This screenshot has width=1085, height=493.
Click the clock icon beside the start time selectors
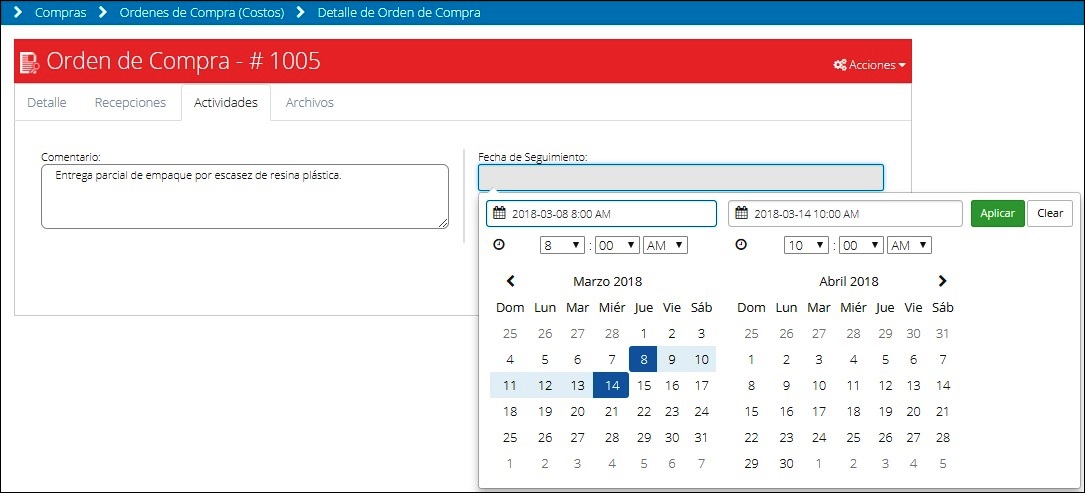pyautogui.click(x=499, y=244)
